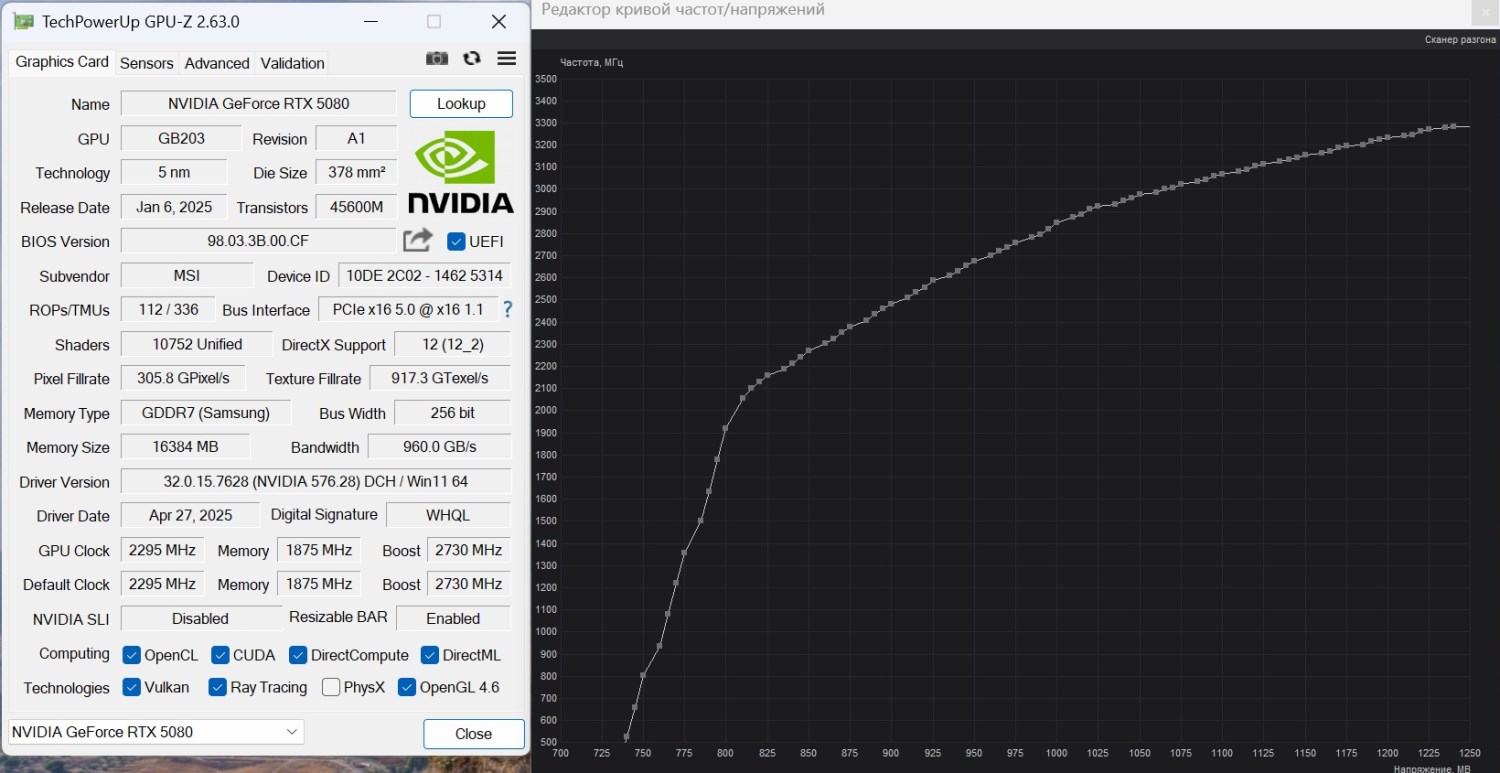Toggle the DirectCompute checkbox

click(x=298, y=655)
